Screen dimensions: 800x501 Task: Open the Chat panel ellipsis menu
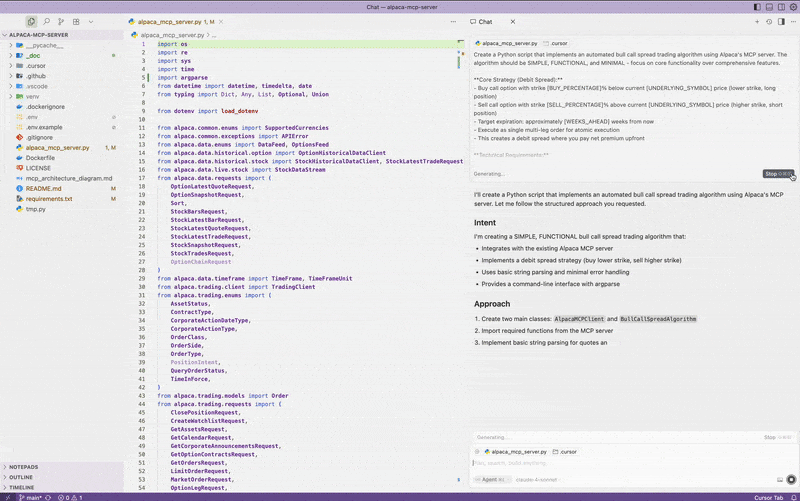(793, 22)
